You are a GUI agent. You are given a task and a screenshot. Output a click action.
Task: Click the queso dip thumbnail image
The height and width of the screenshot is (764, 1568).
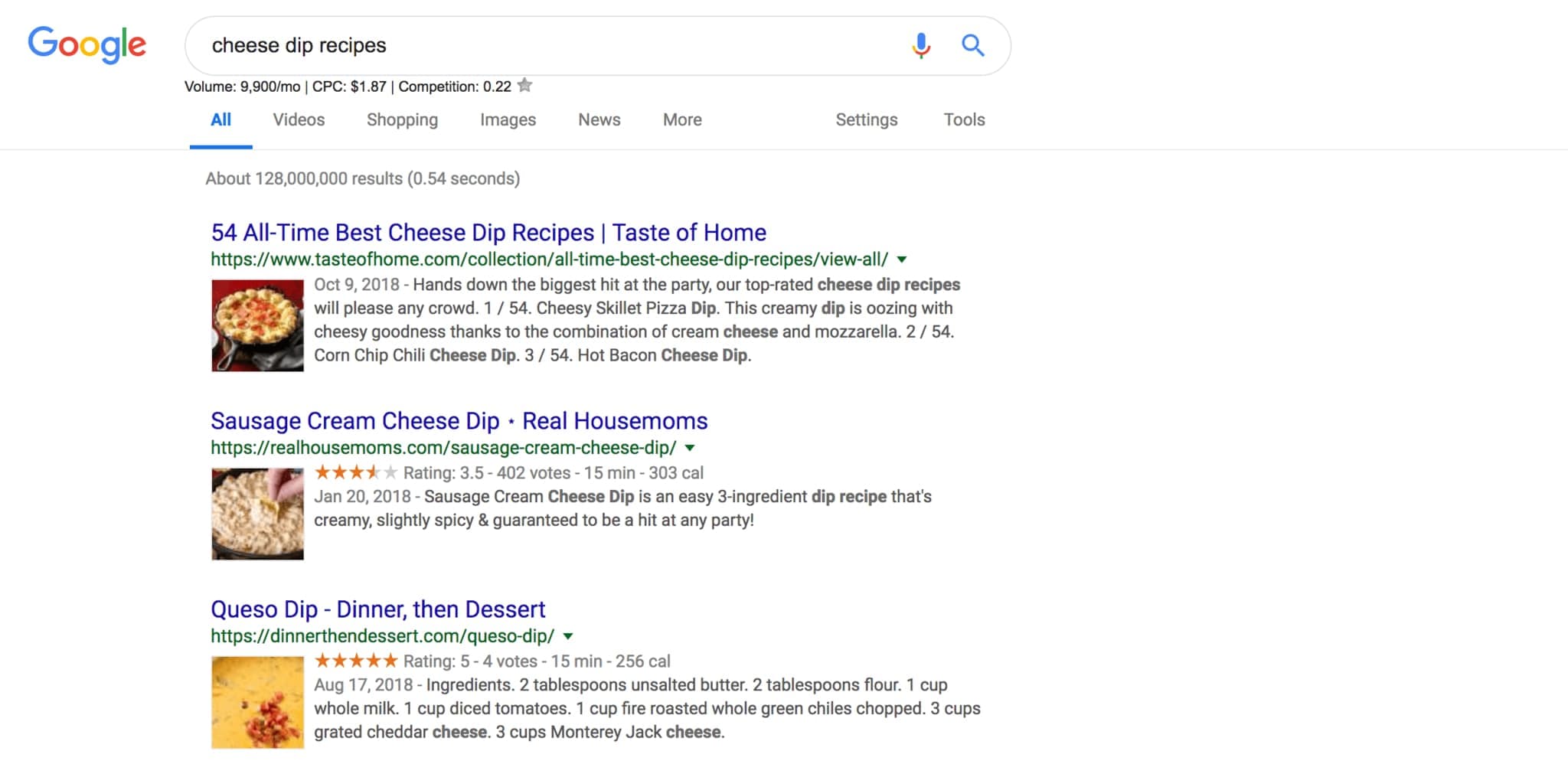pos(257,702)
